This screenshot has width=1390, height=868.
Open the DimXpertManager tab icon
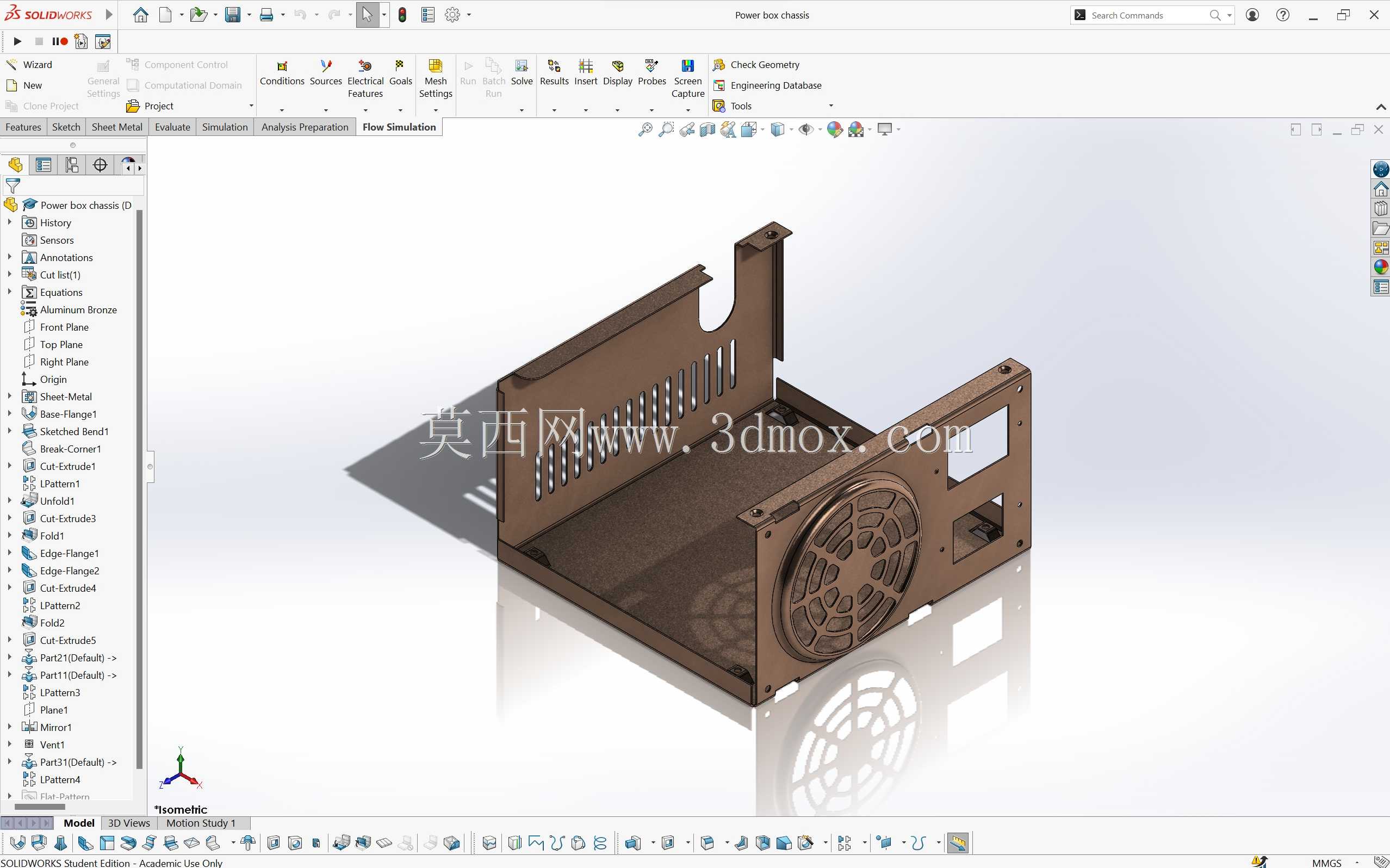coord(100,165)
